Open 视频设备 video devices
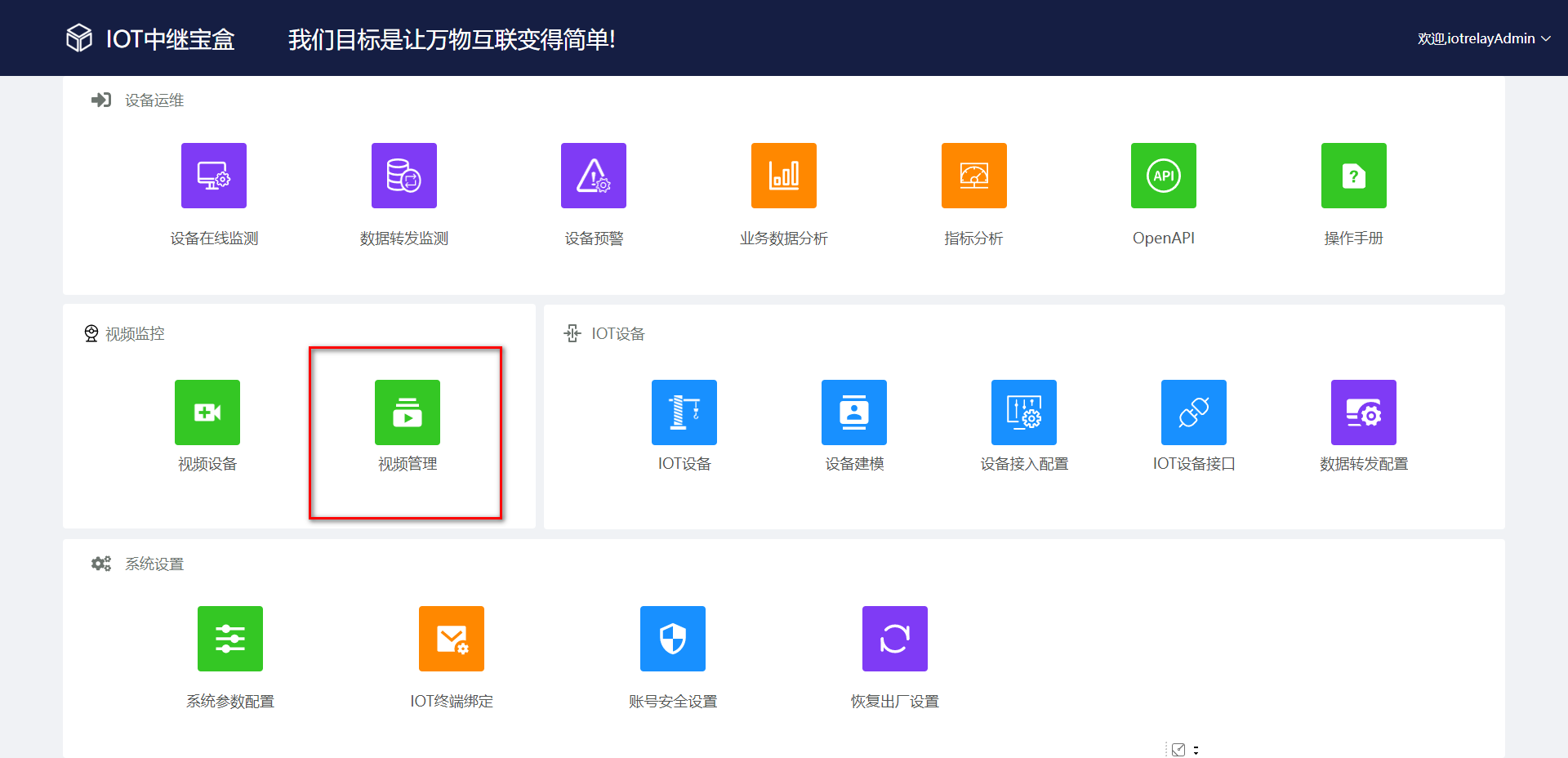 point(207,412)
